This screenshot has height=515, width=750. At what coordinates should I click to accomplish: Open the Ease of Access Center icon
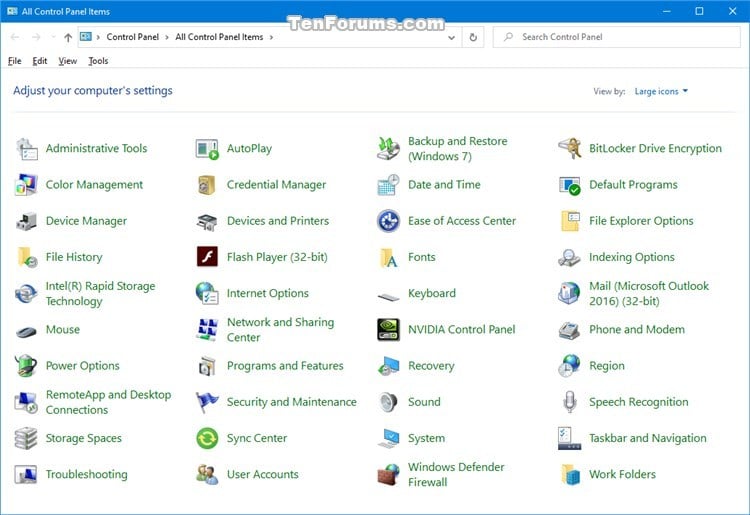(x=388, y=221)
